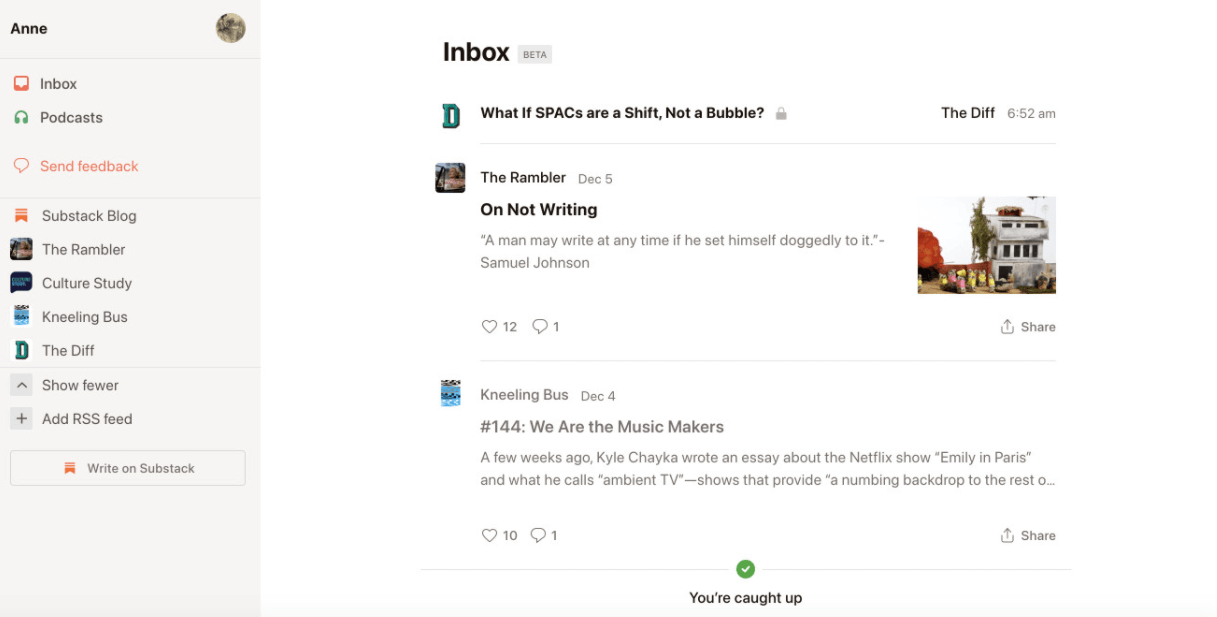Click the Inbox tray icon in sidebar
Viewport: 1217px width, 617px height.
pyautogui.click(x=21, y=84)
